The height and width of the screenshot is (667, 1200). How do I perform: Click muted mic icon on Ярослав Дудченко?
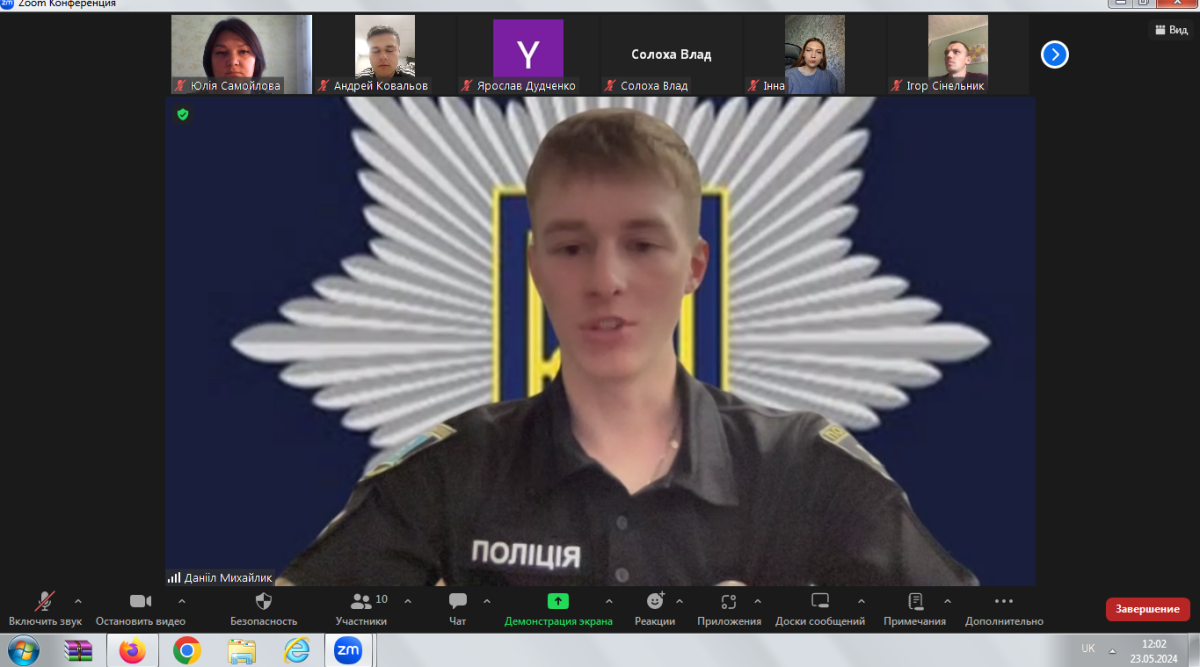point(467,86)
